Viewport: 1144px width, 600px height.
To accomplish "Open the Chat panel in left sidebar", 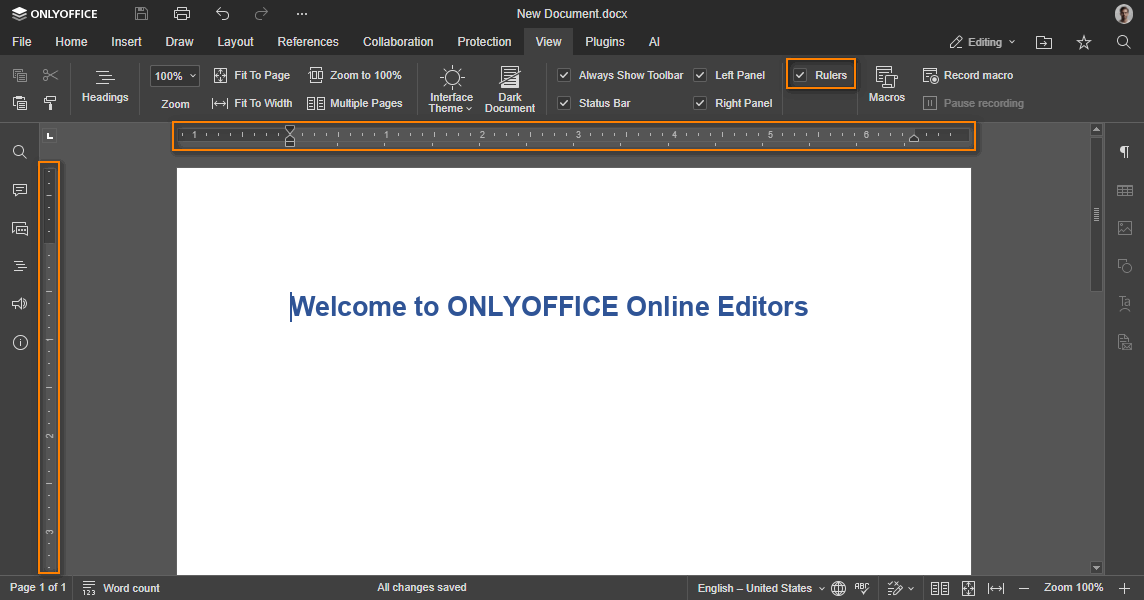I will pos(20,228).
